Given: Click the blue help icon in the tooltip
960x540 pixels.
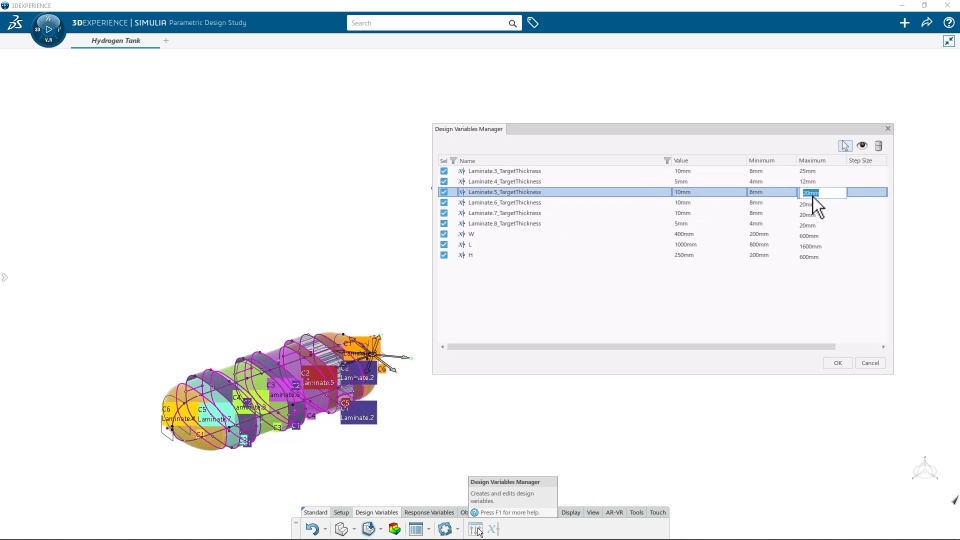Looking at the screenshot, I should point(474,512).
